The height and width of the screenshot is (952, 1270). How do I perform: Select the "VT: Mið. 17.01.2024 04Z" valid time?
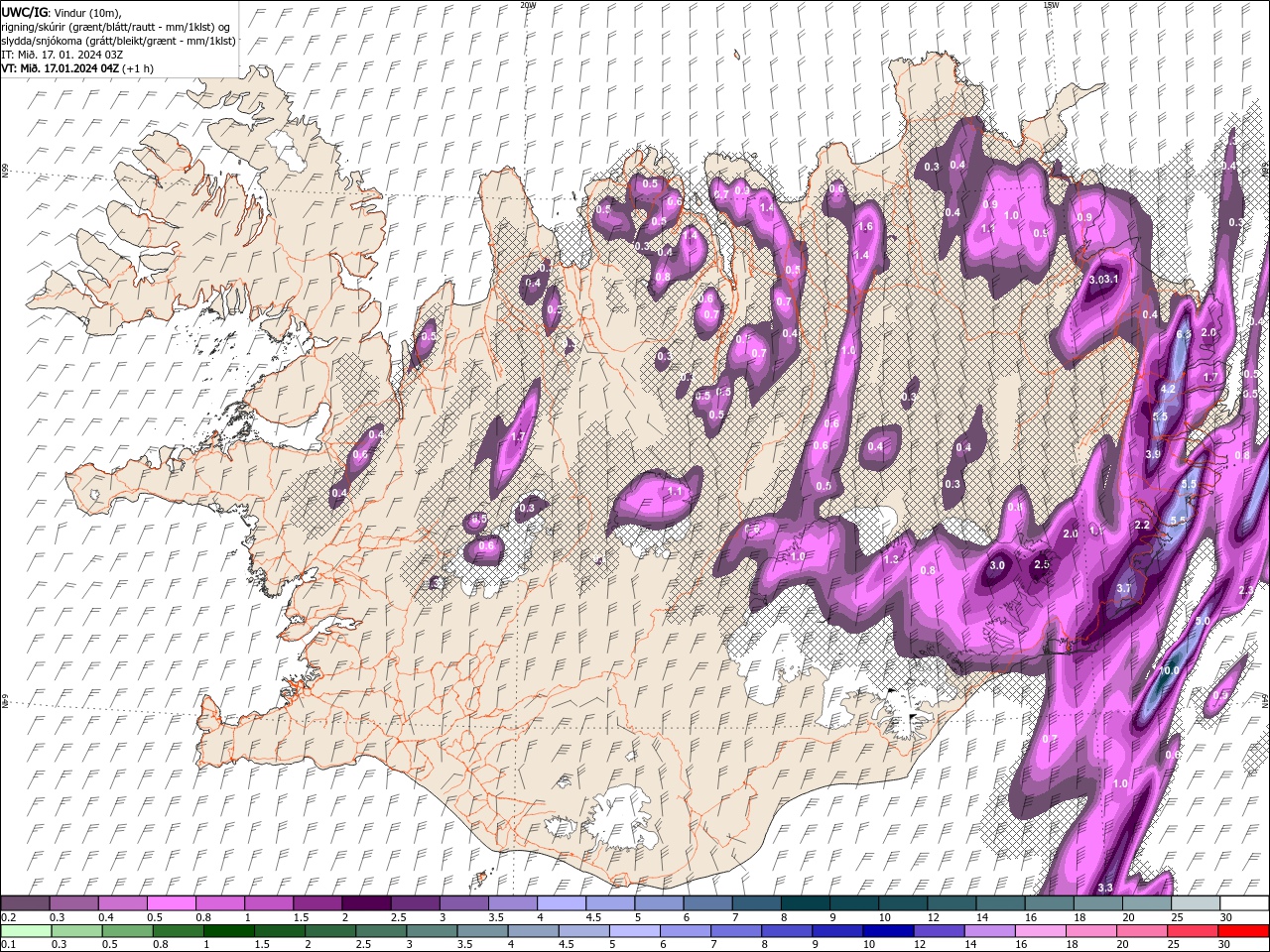point(61,68)
